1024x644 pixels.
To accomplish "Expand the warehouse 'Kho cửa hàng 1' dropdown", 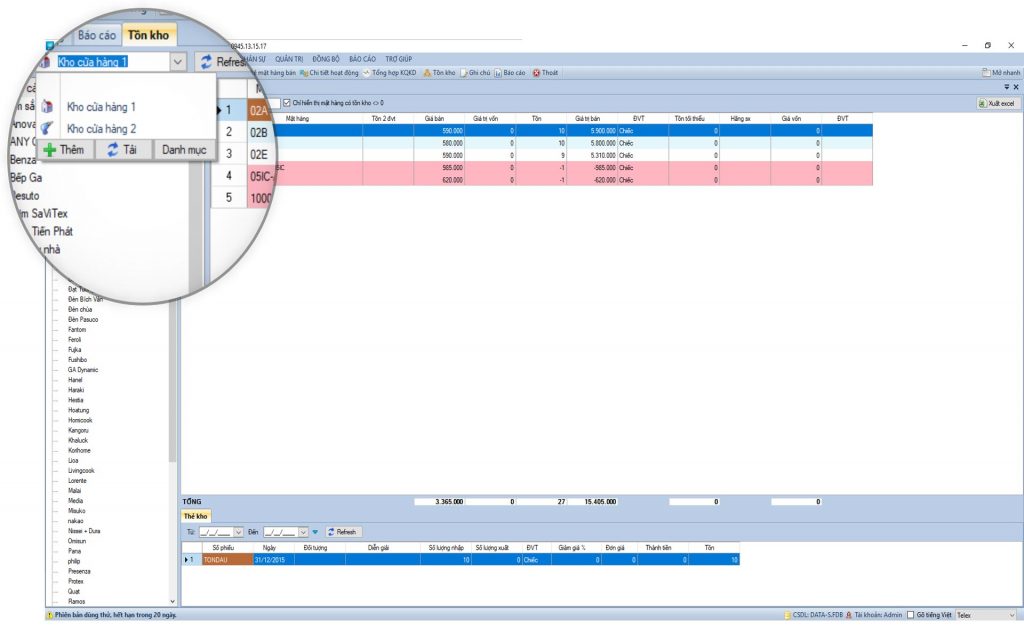I will coord(177,62).
